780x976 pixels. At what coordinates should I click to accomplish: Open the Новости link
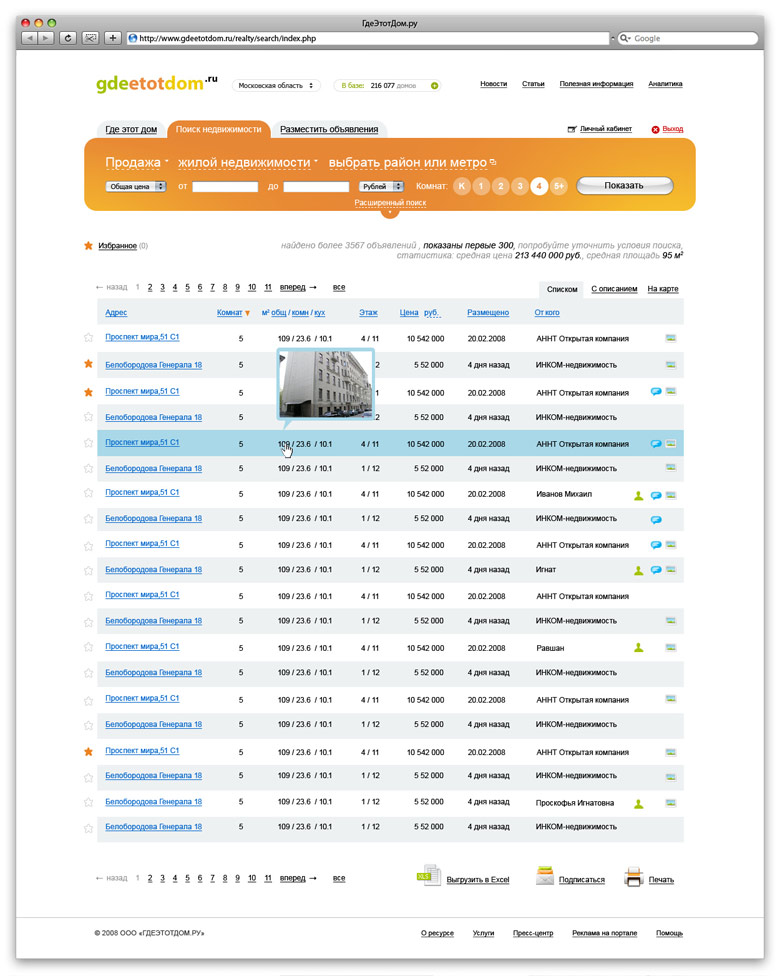494,83
